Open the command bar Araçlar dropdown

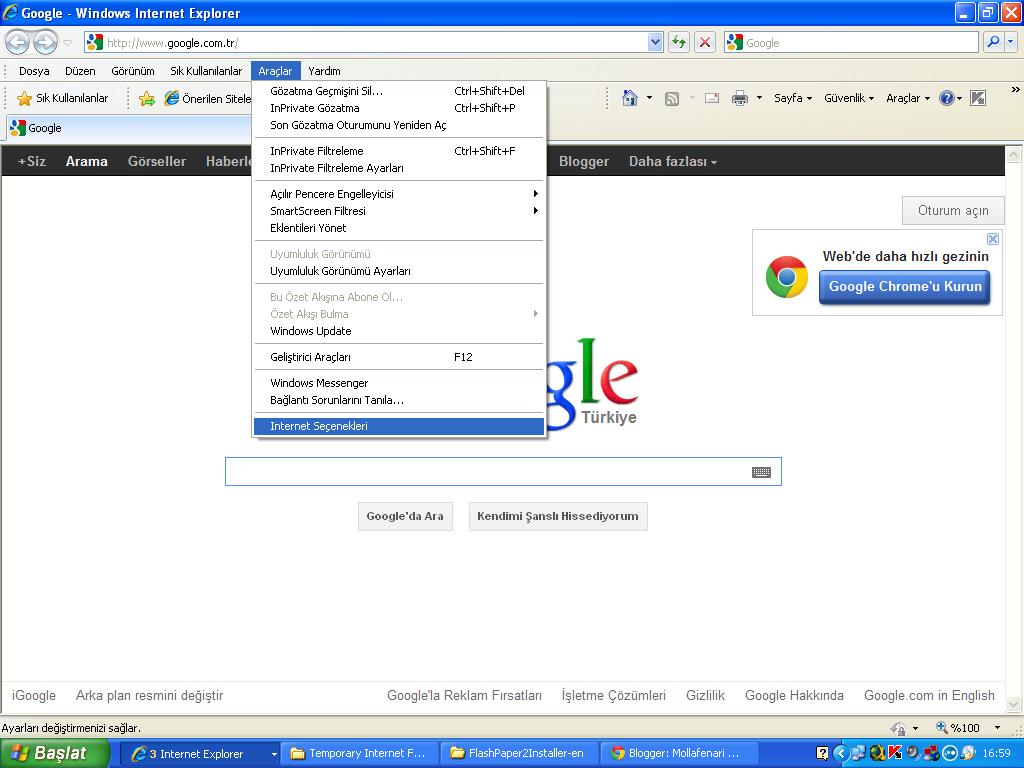pos(908,98)
